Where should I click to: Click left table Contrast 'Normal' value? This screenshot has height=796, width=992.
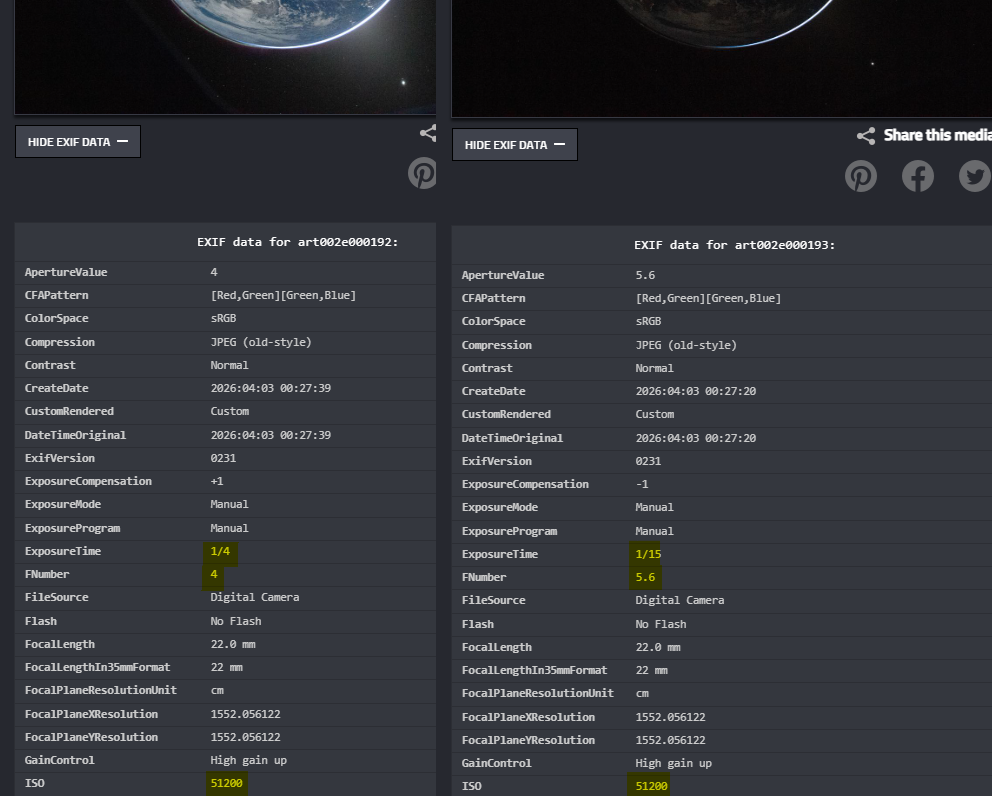(x=230, y=365)
